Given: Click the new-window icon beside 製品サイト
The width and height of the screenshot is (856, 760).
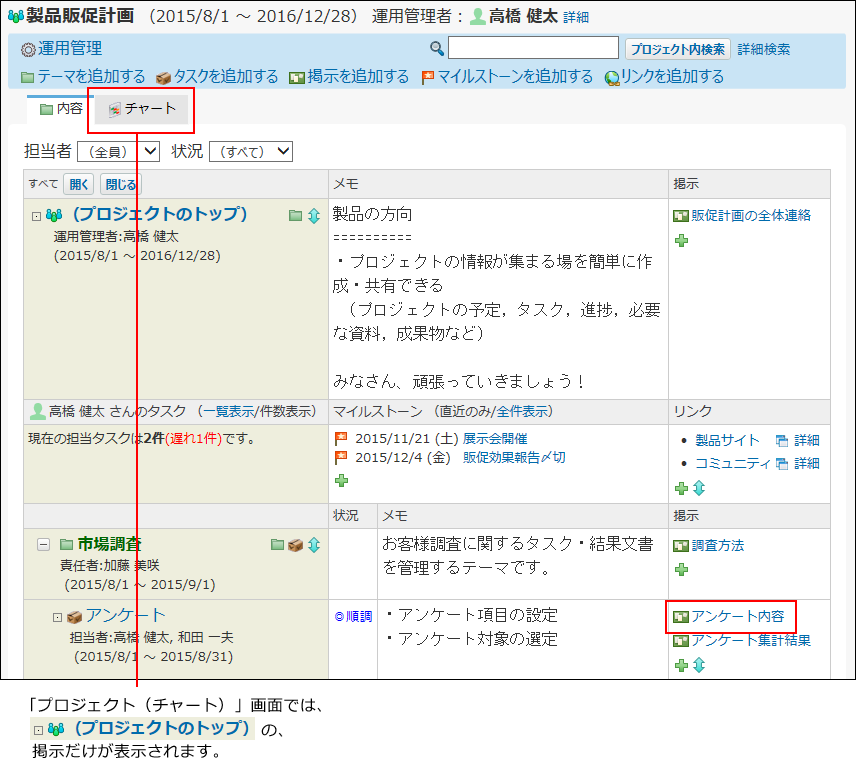Looking at the screenshot, I should pyautogui.click(x=782, y=441).
